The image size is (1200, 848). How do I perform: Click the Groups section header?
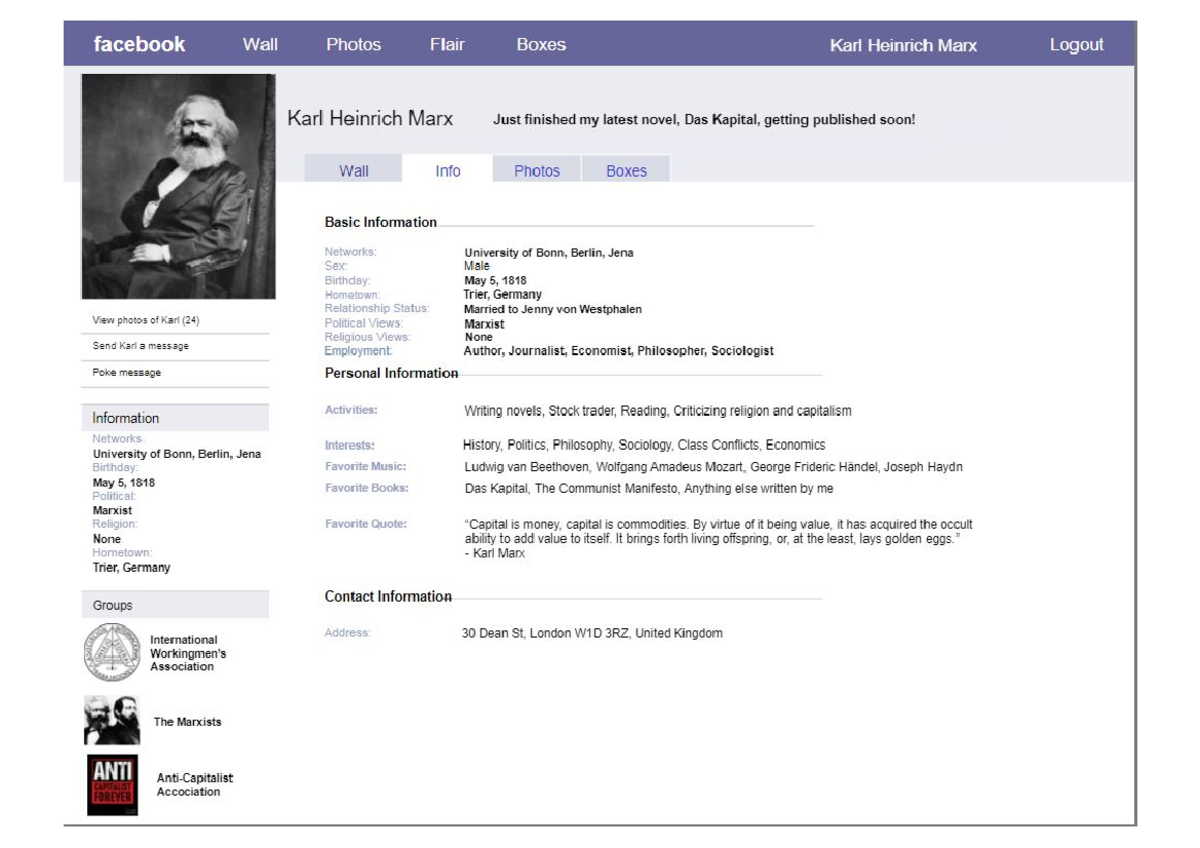tap(113, 604)
